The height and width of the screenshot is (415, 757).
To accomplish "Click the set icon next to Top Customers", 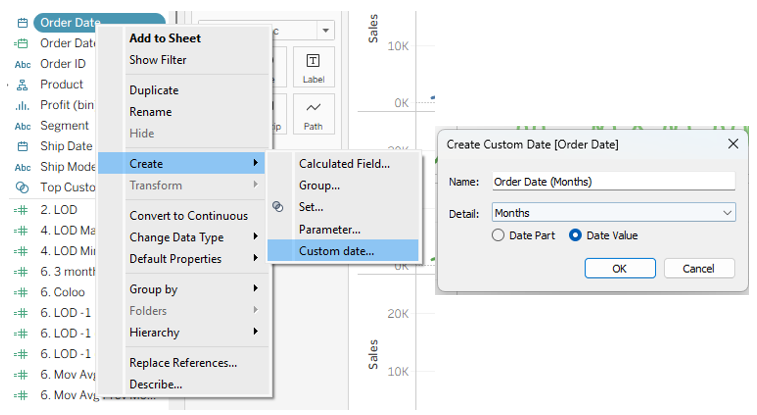I will pyautogui.click(x=22, y=187).
